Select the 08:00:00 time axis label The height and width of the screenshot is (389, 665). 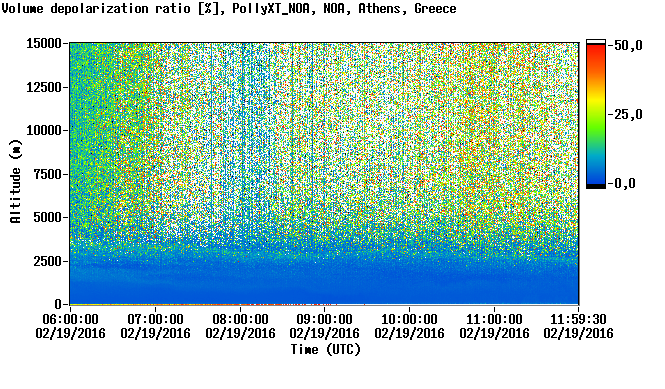click(x=240, y=319)
